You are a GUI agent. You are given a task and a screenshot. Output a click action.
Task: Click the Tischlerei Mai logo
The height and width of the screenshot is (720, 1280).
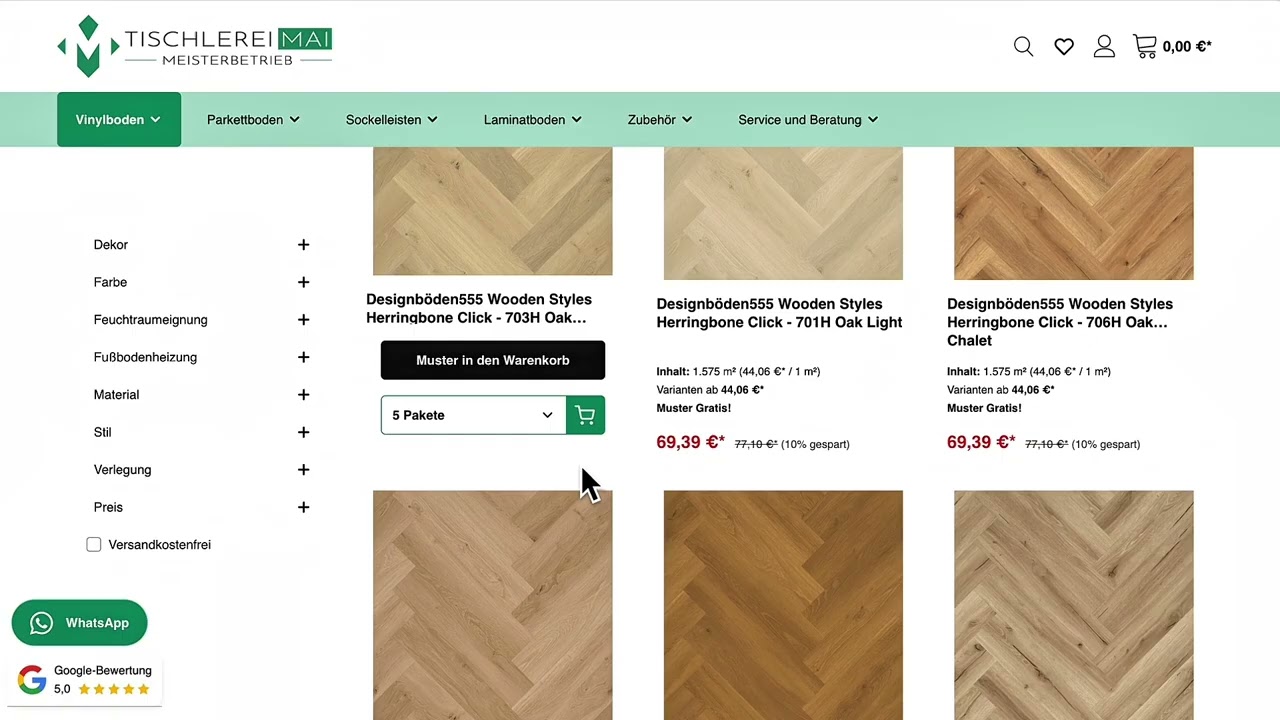click(195, 46)
